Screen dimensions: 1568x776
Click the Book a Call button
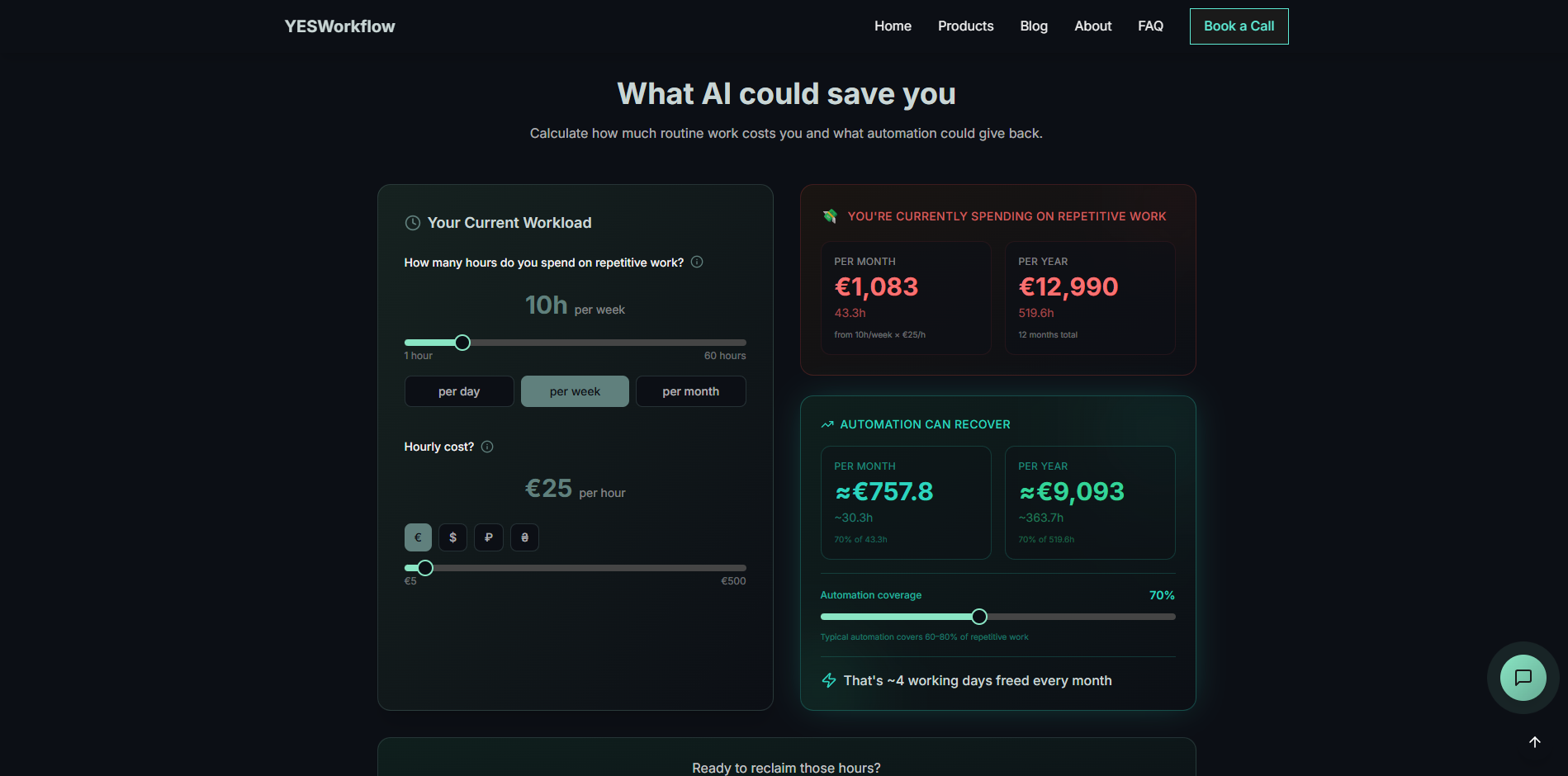coord(1239,26)
